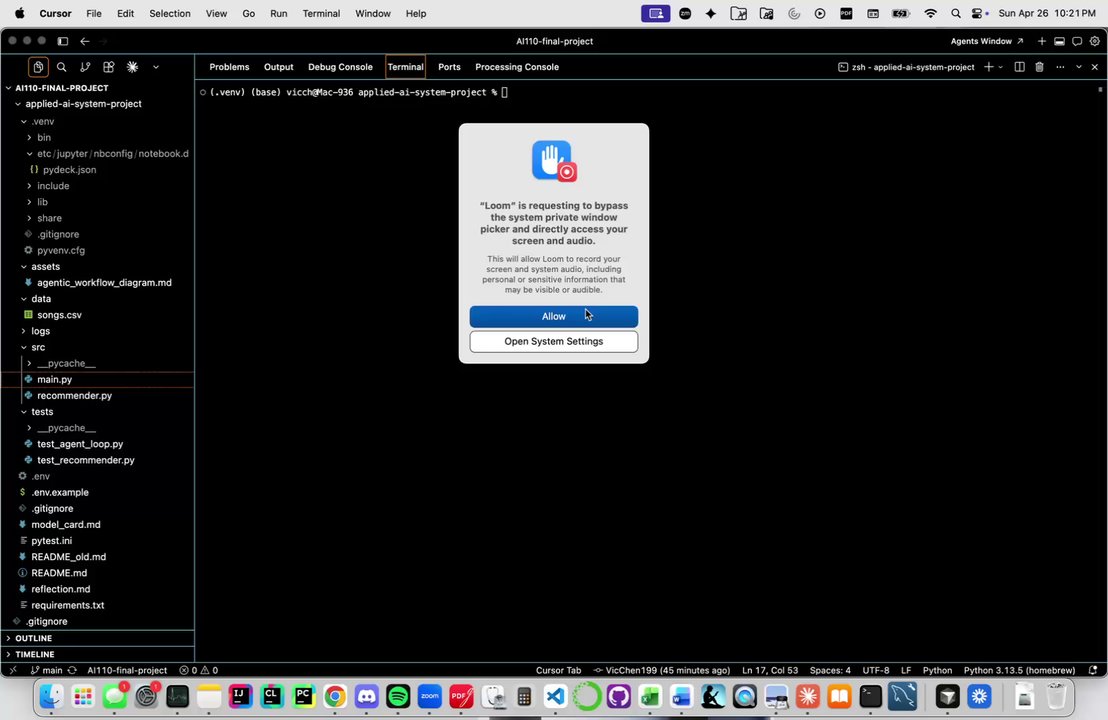Toggle the chat pane icon in title bar
1108x720 pixels.
[1076, 41]
